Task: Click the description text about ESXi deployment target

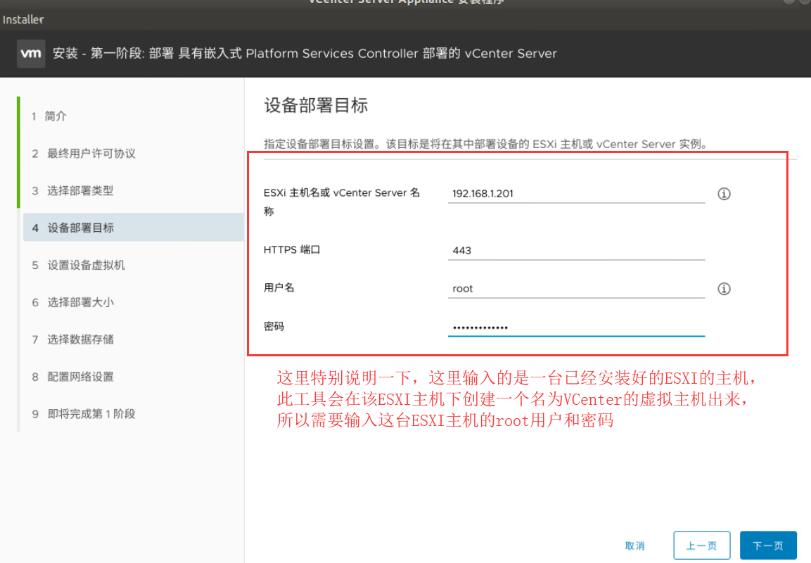Action: (x=486, y=144)
